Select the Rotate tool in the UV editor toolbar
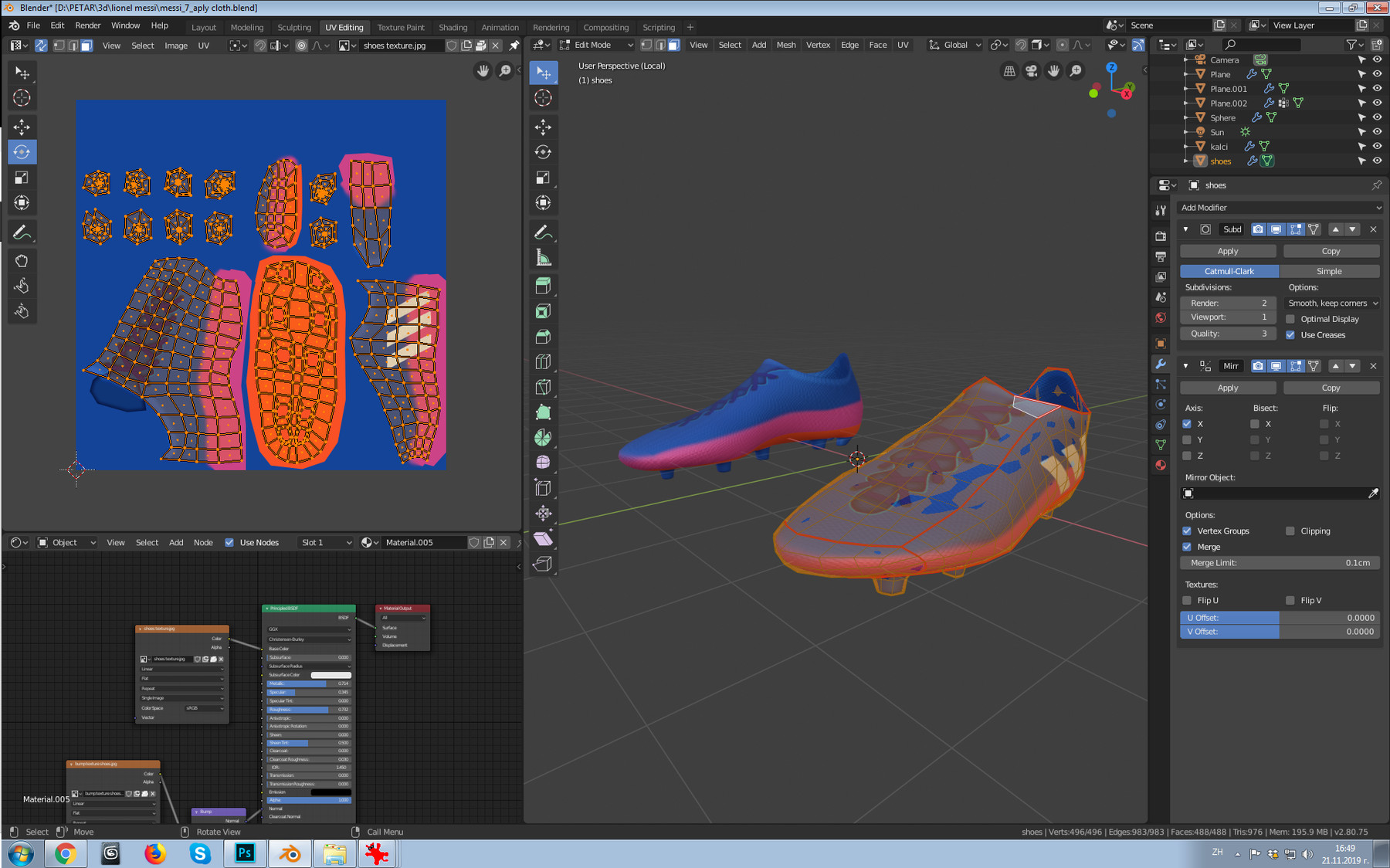The width and height of the screenshot is (1390, 868). tap(22, 152)
